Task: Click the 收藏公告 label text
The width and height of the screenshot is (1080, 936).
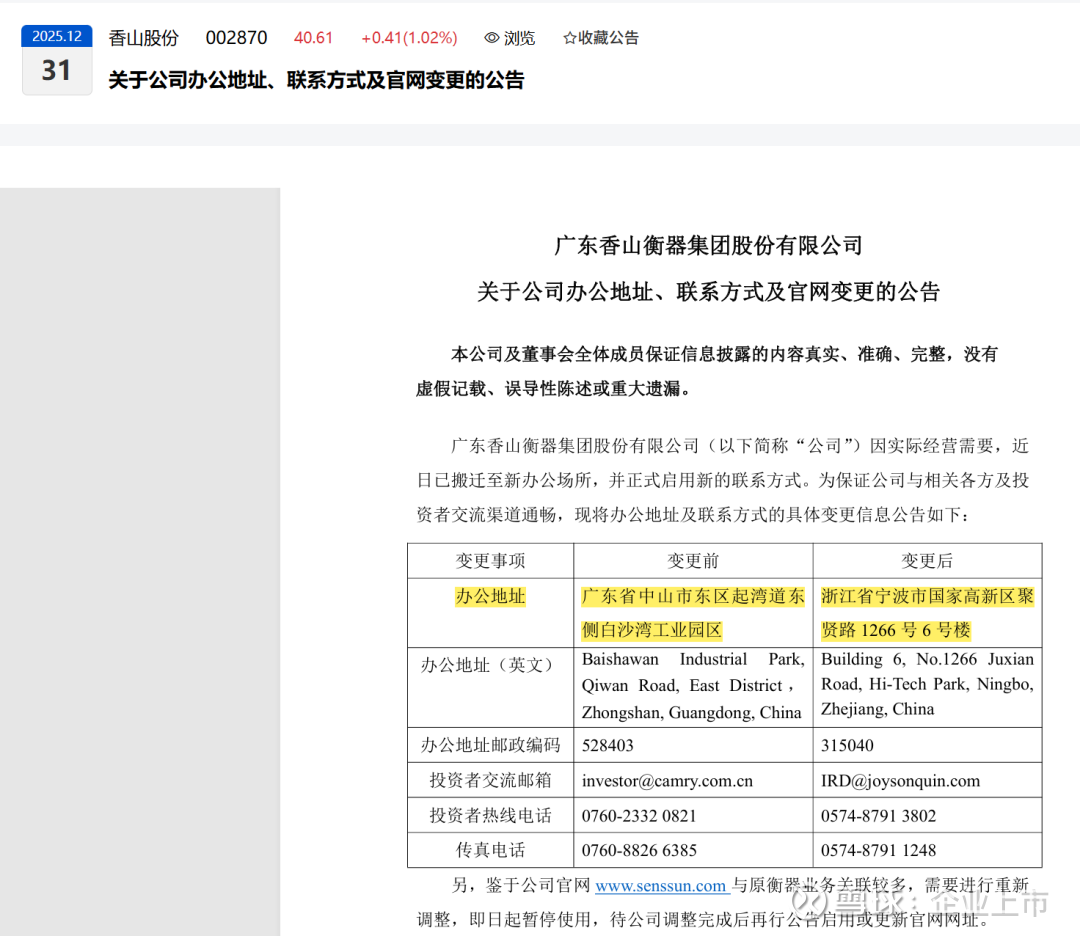Action: pyautogui.click(x=609, y=38)
